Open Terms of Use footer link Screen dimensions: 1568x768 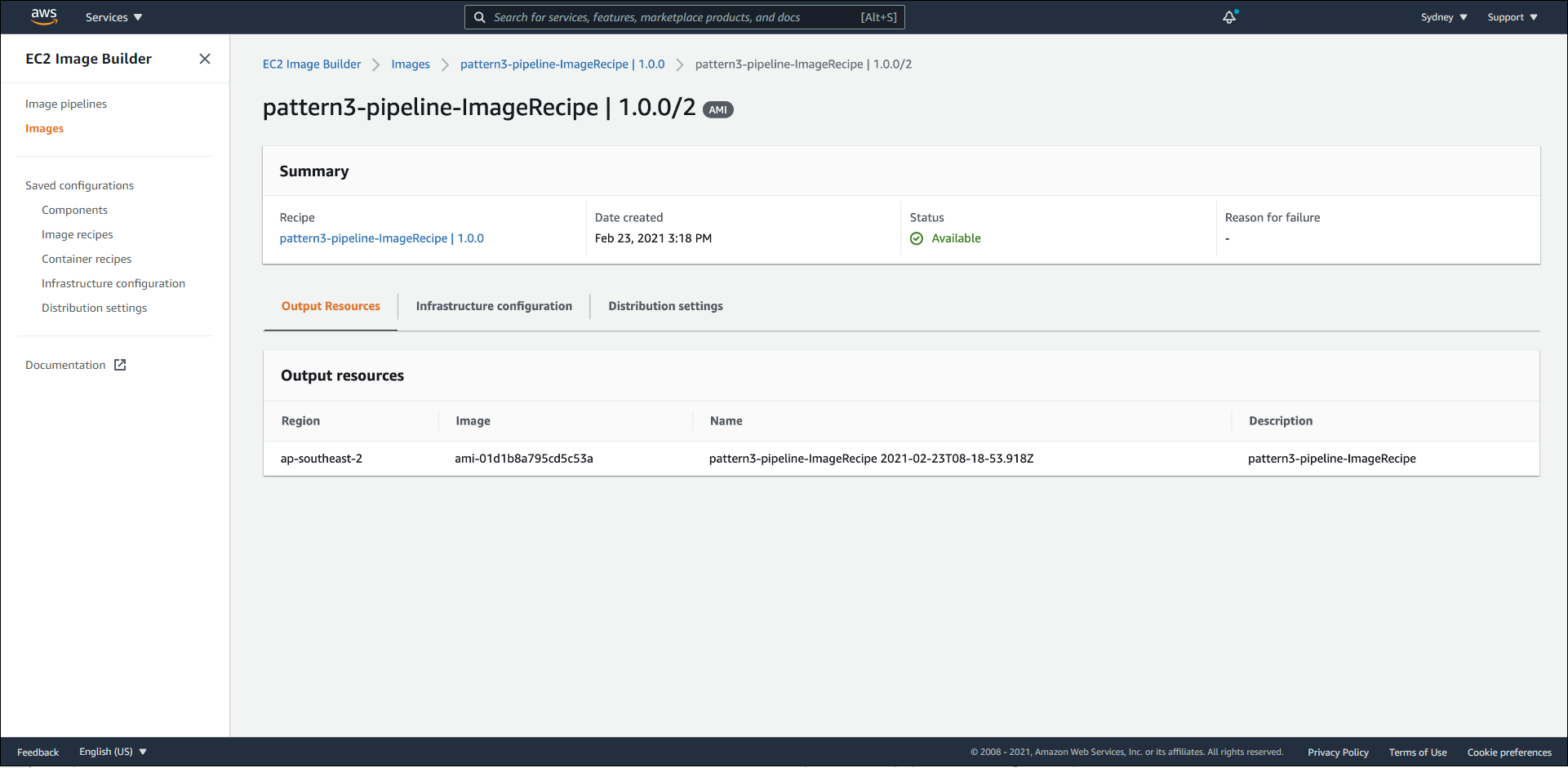[1418, 752]
